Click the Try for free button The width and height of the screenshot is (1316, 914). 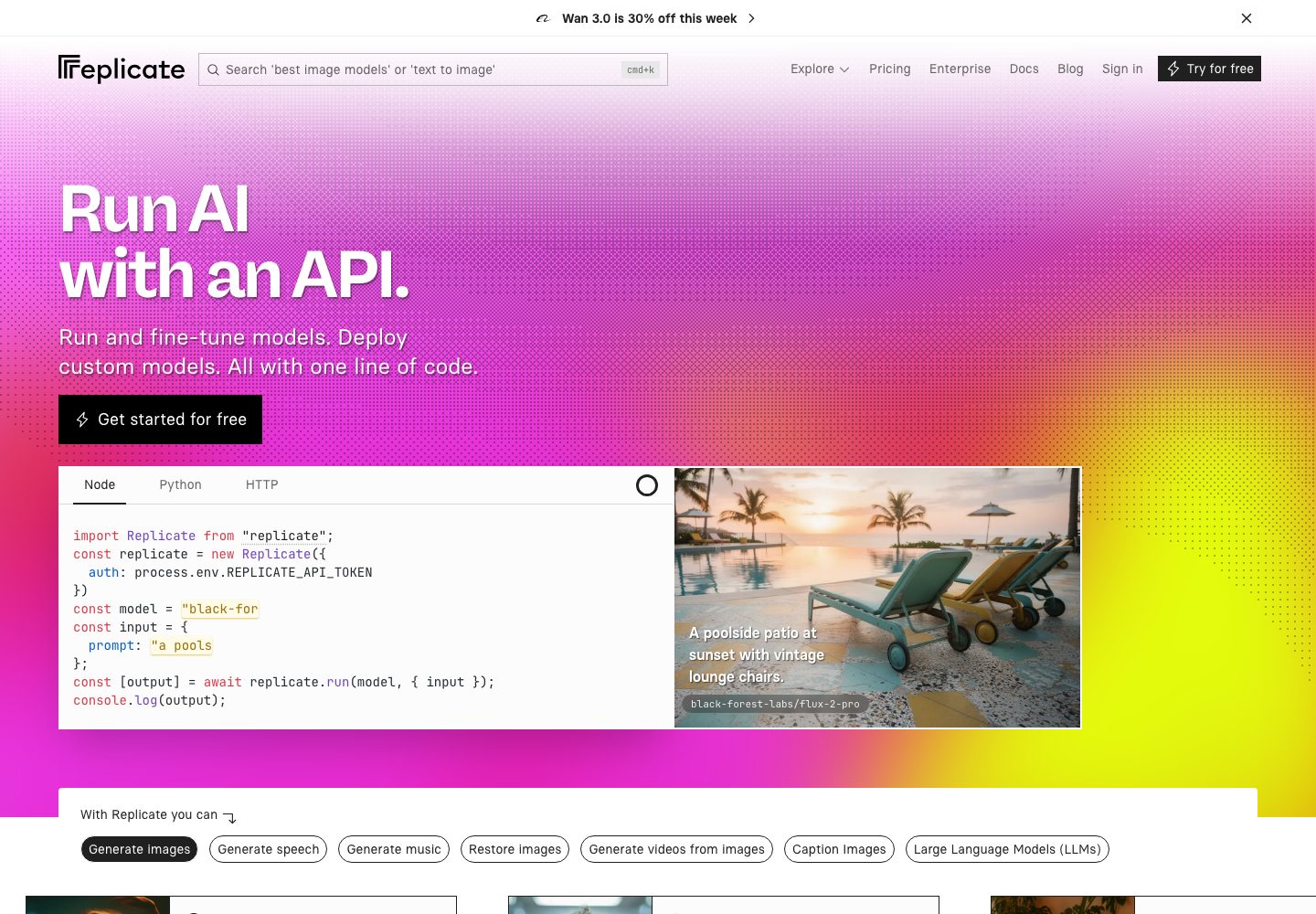(1209, 69)
